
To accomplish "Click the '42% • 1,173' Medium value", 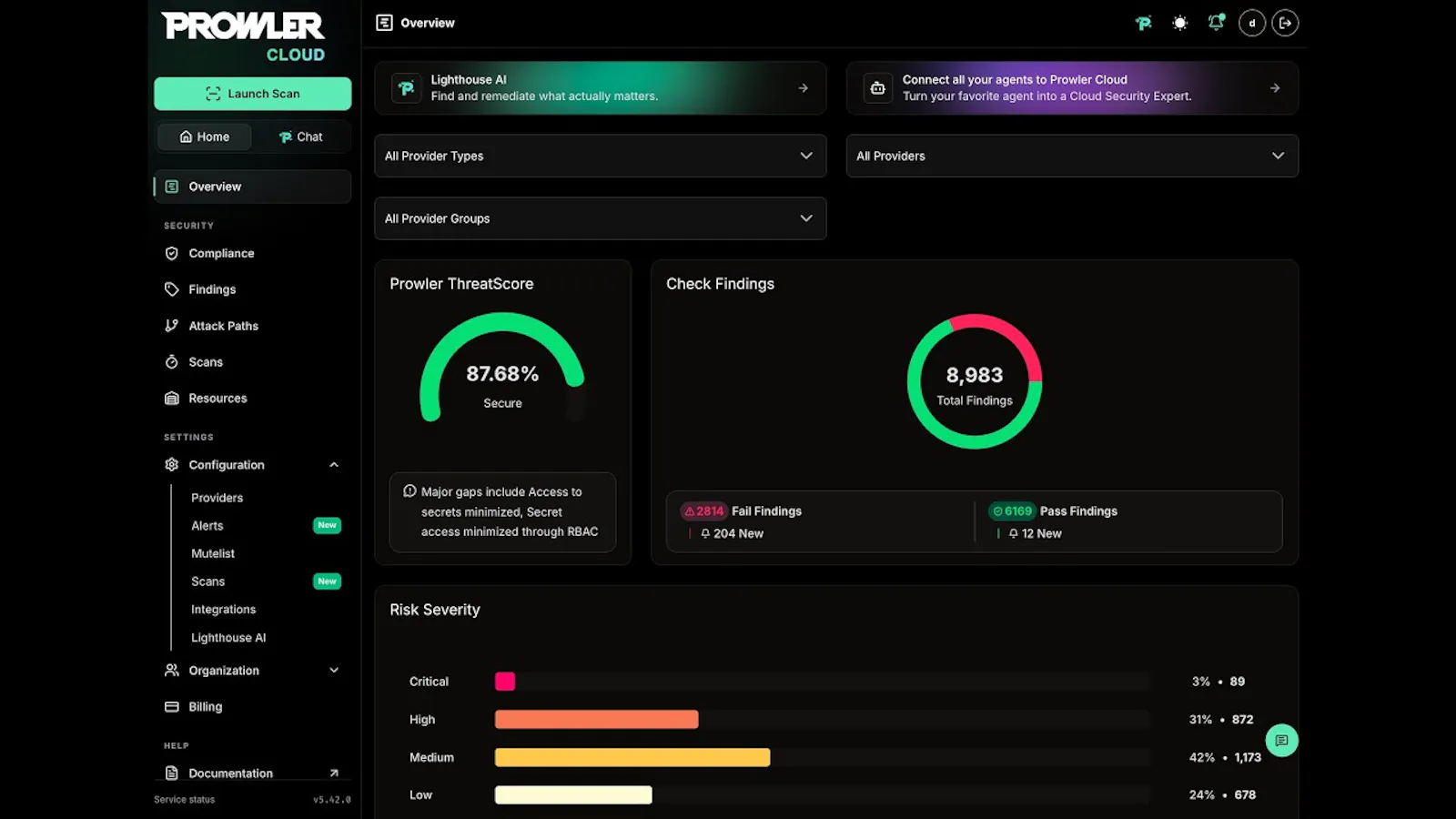I will pyautogui.click(x=1225, y=757).
